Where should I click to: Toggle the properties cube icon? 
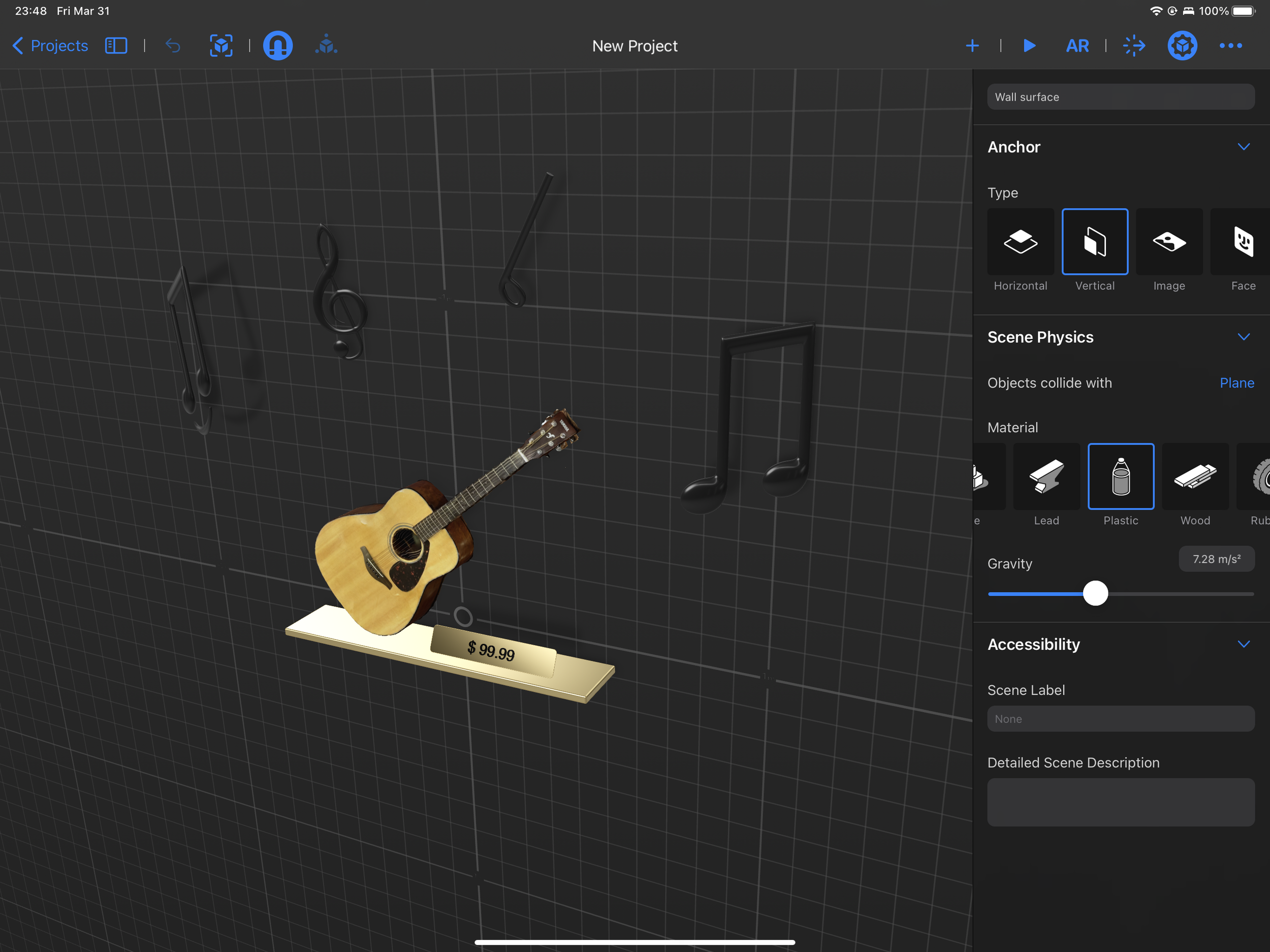[1182, 46]
